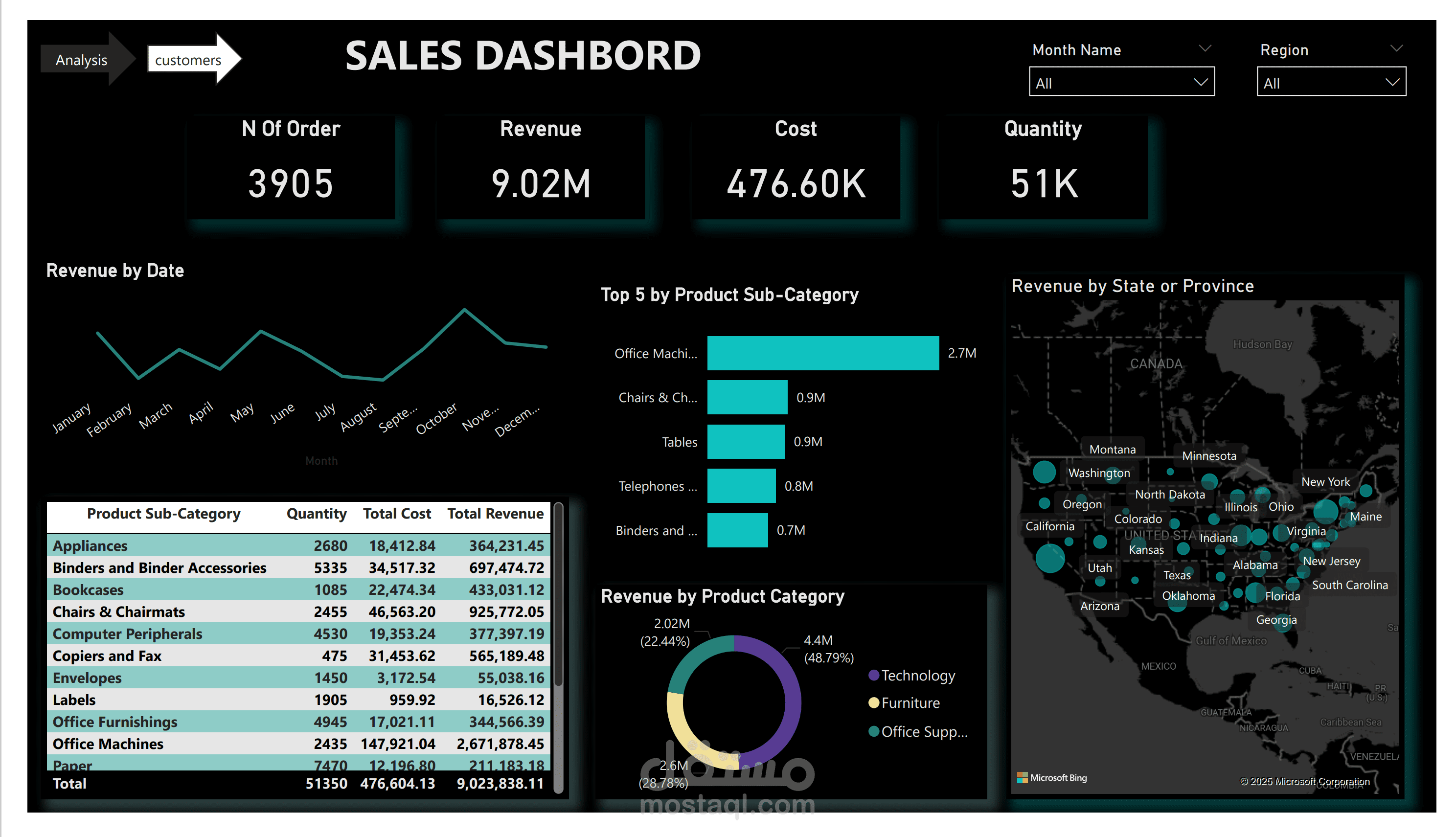Image resolution: width=1456 pixels, height=837 pixels.
Task: Select the Binders and Binder Accessories row
Action: coord(298,567)
